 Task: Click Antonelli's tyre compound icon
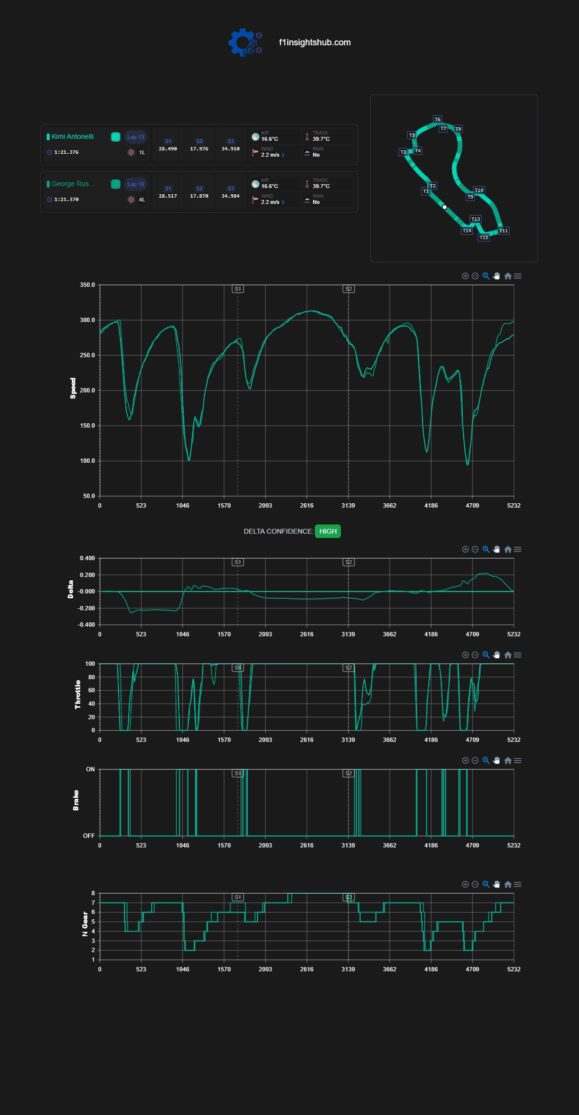(x=131, y=152)
